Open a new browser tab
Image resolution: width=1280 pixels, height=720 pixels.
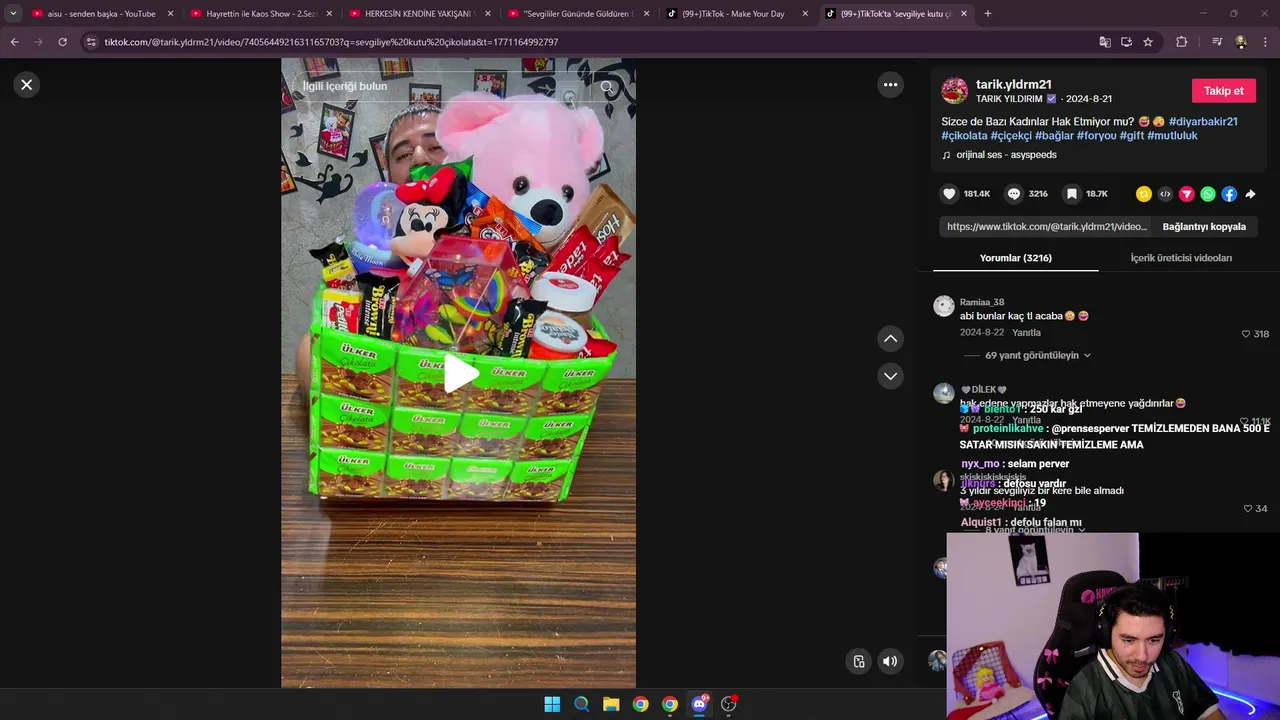click(988, 14)
